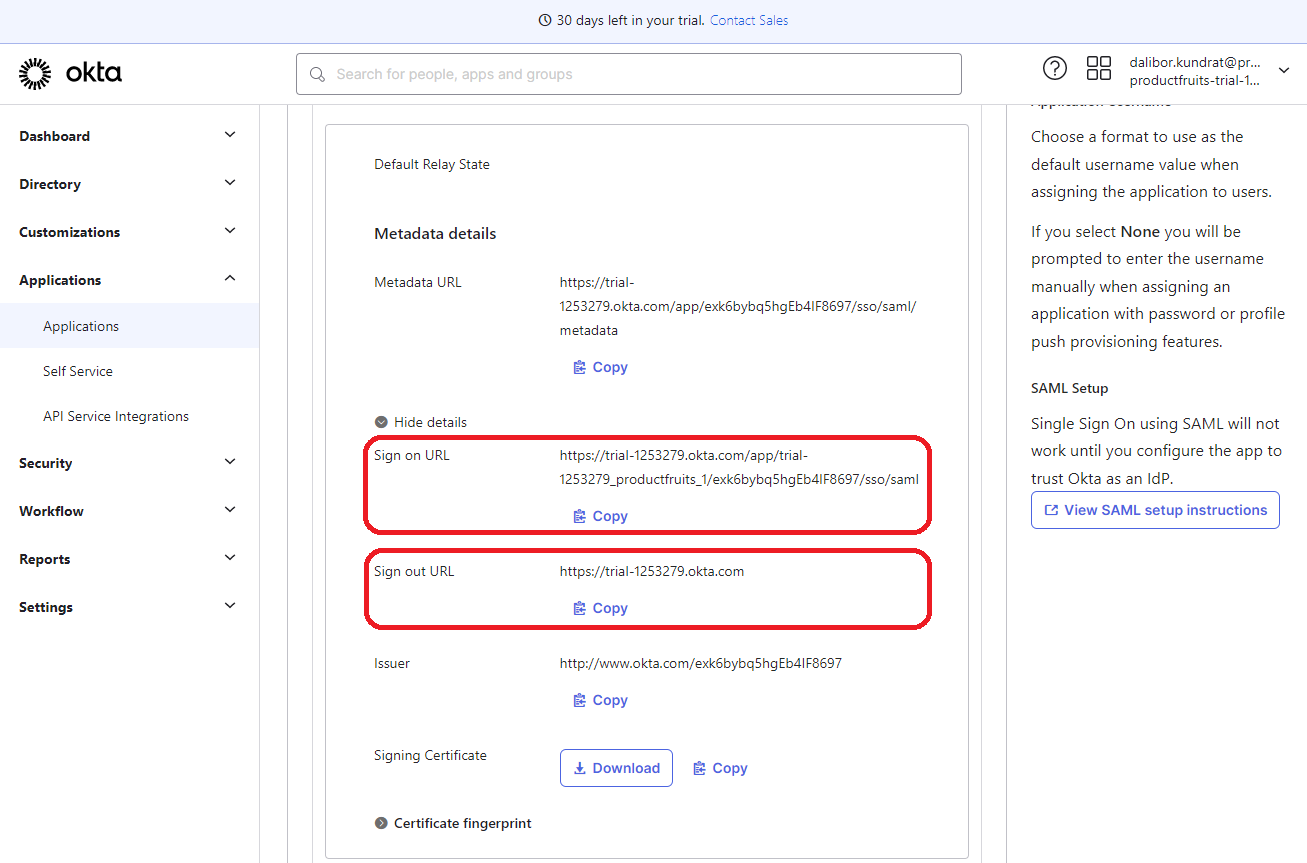Click the search magnifier icon
The height and width of the screenshot is (863, 1307).
(317, 74)
